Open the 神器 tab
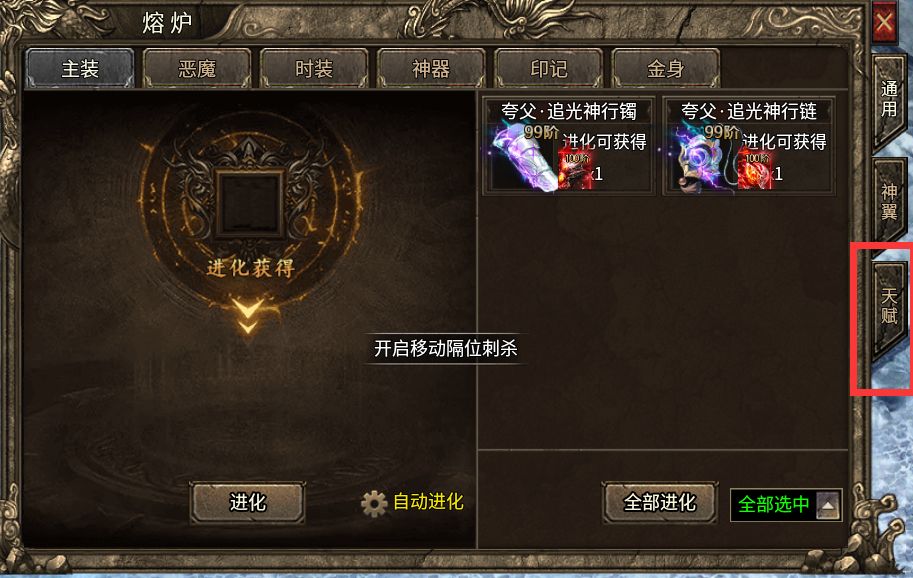 click(x=431, y=69)
